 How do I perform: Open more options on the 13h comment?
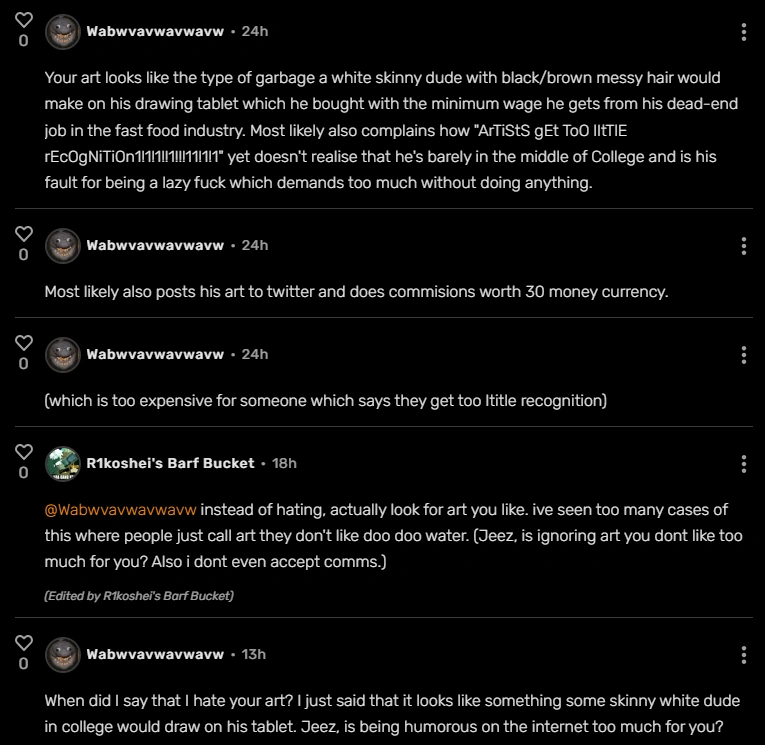click(x=744, y=655)
